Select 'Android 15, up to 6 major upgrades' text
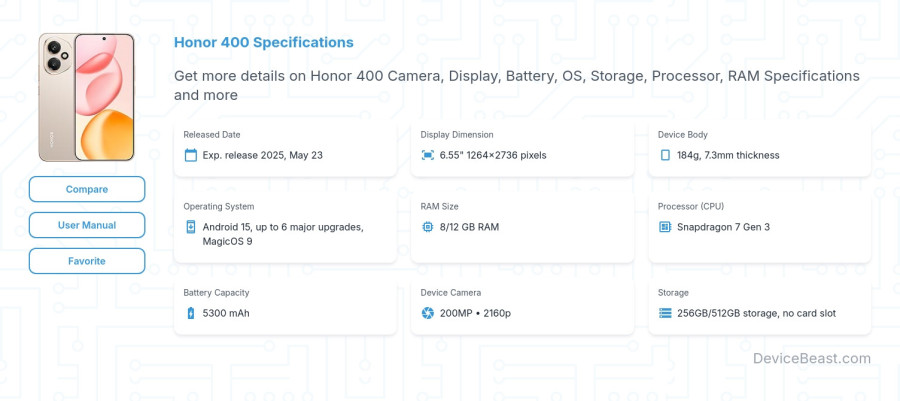This screenshot has width=900, height=401. pyautogui.click(x=283, y=227)
